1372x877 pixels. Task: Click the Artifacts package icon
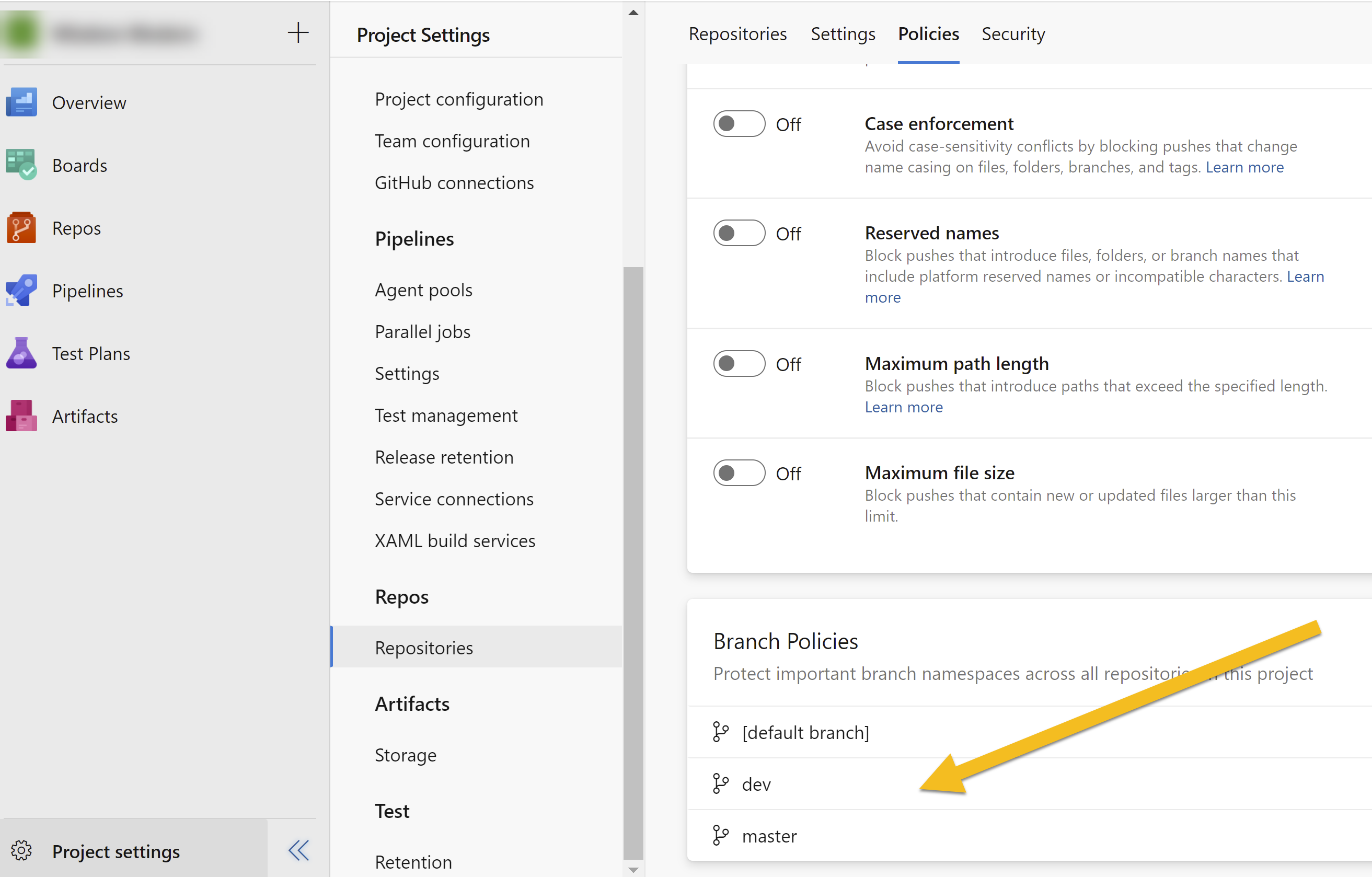(21, 416)
